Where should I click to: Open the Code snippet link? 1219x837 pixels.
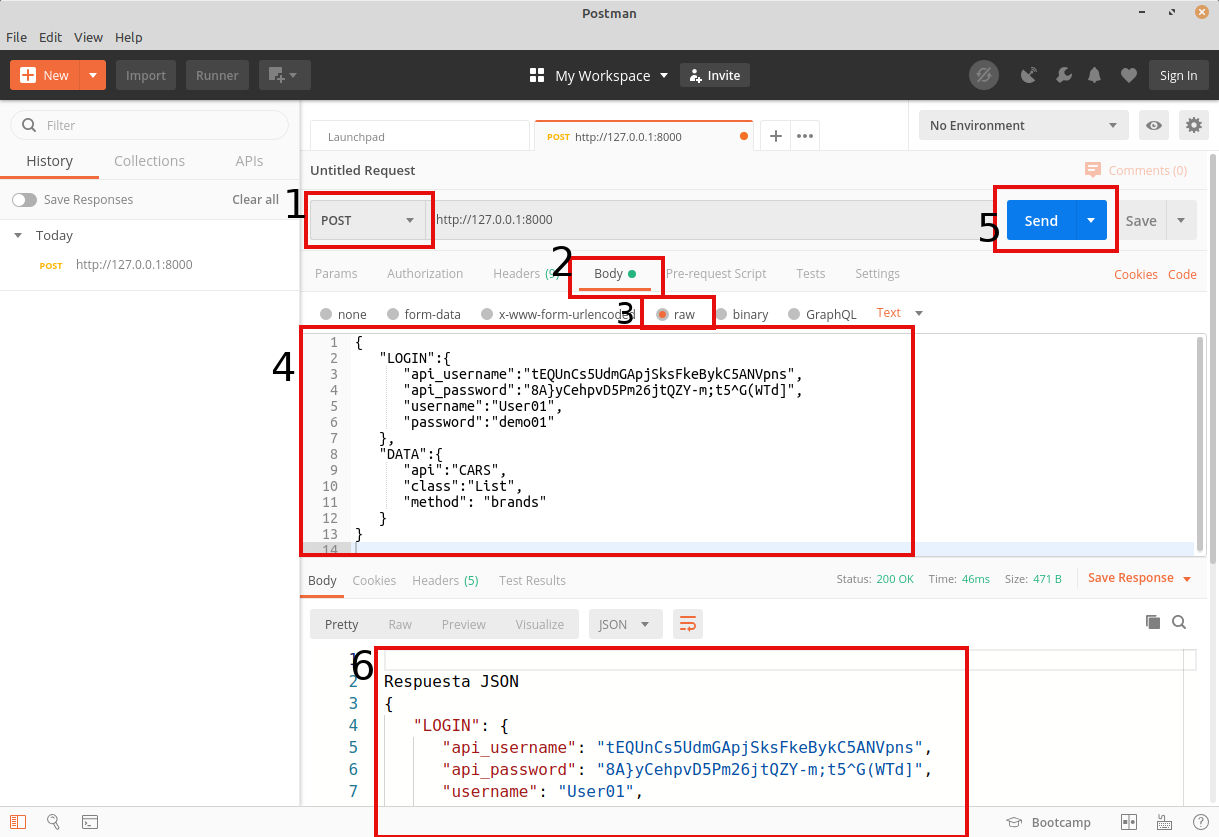click(x=1182, y=274)
